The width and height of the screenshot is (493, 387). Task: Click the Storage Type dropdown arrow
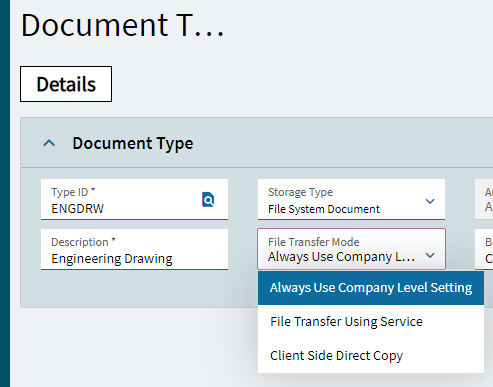click(x=430, y=201)
